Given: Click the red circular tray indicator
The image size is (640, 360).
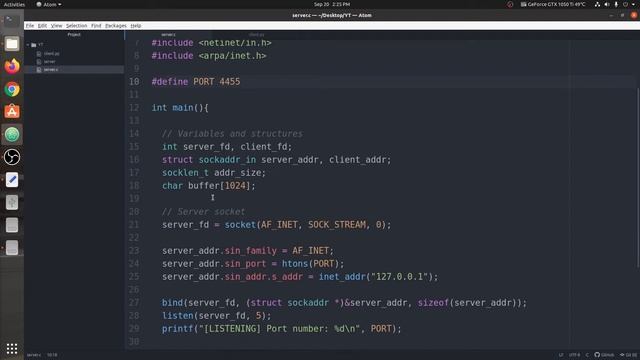Looking at the screenshot, I should [510, 4].
